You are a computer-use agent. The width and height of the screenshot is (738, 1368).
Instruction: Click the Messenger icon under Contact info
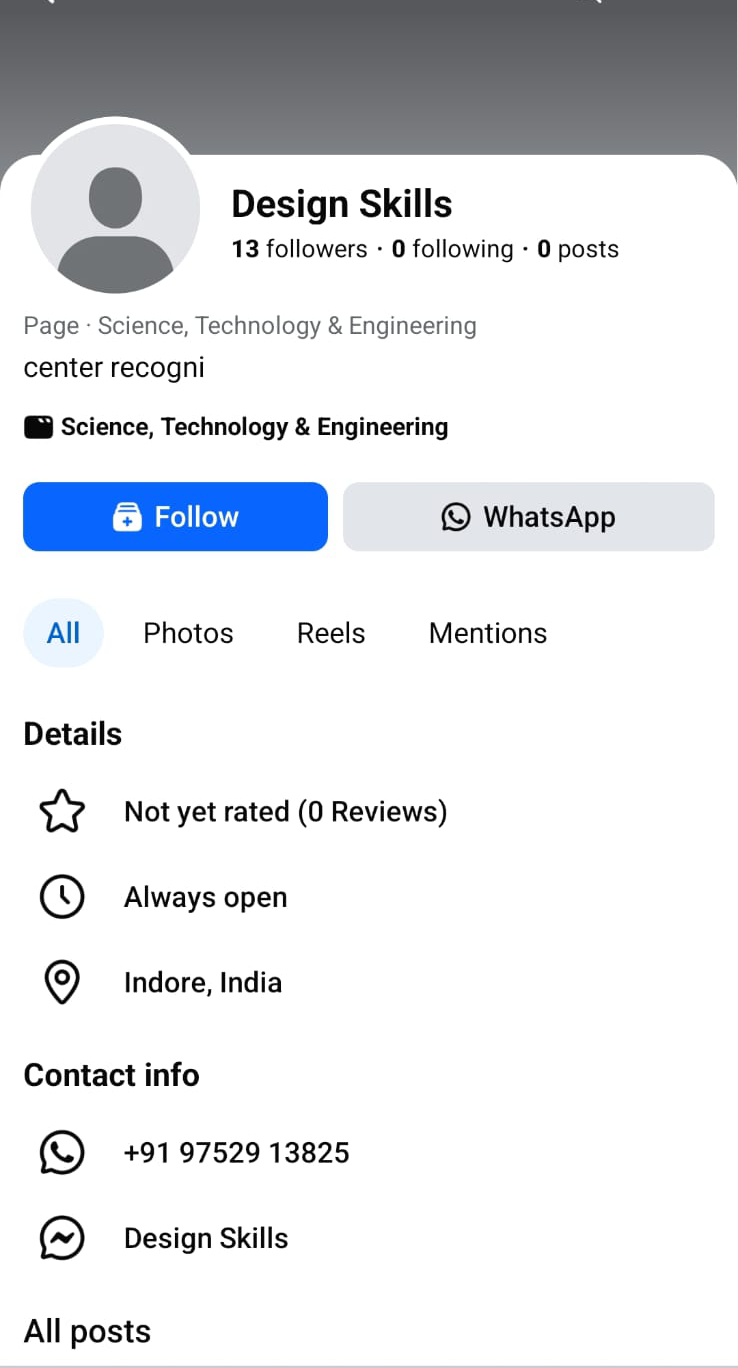(x=62, y=1238)
